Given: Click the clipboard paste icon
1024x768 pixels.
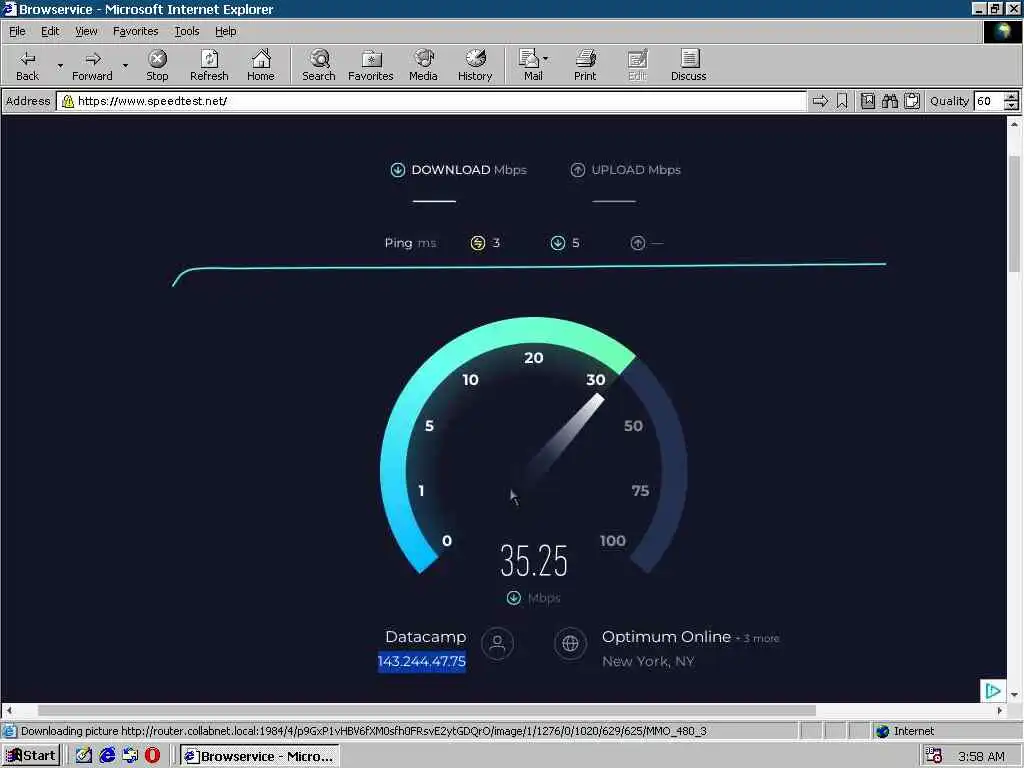Looking at the screenshot, I should click(x=912, y=101).
